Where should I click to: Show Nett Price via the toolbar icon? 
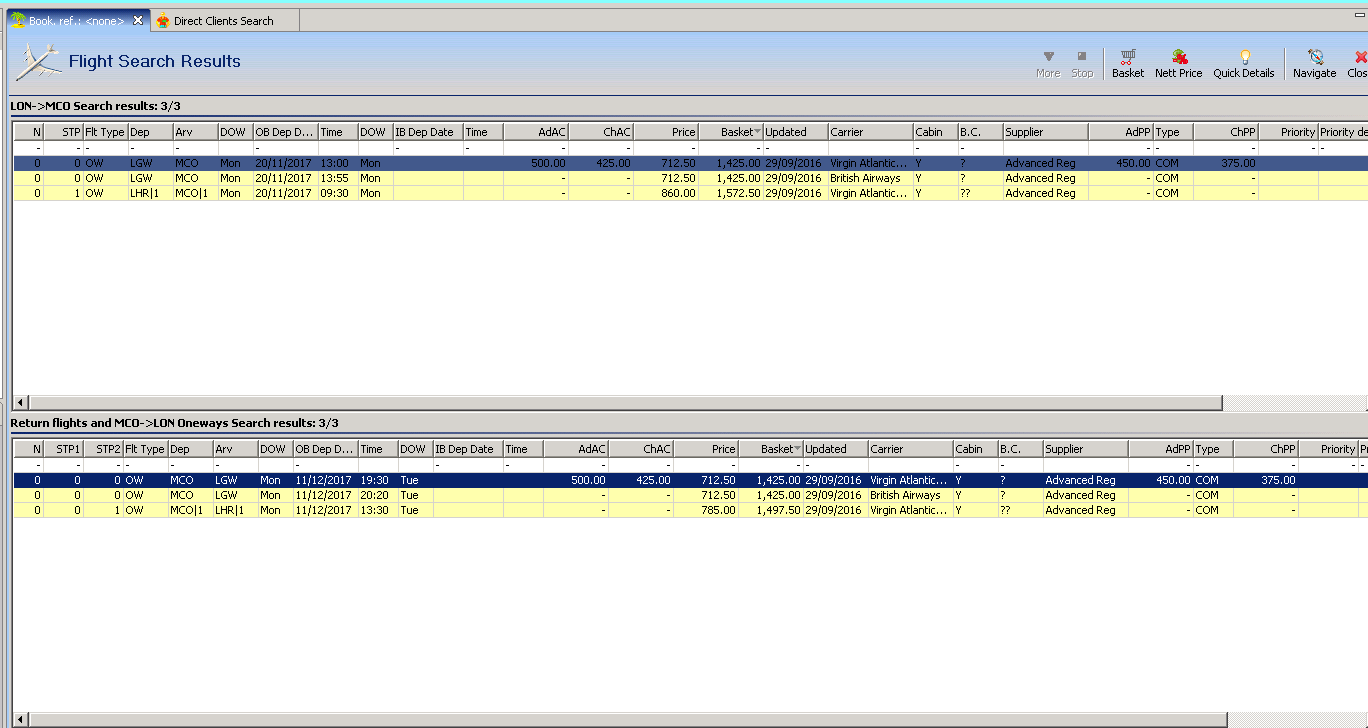coord(1179,64)
